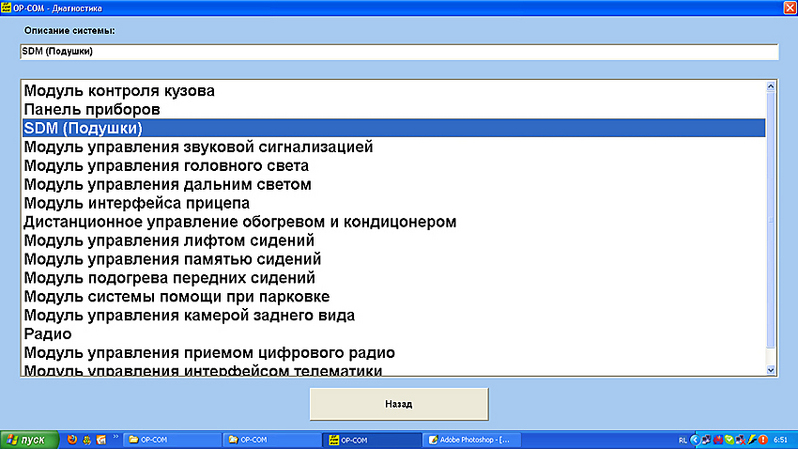Select 'Модуль интерфейса прицепа' entry
798x449 pixels.
click(394, 203)
